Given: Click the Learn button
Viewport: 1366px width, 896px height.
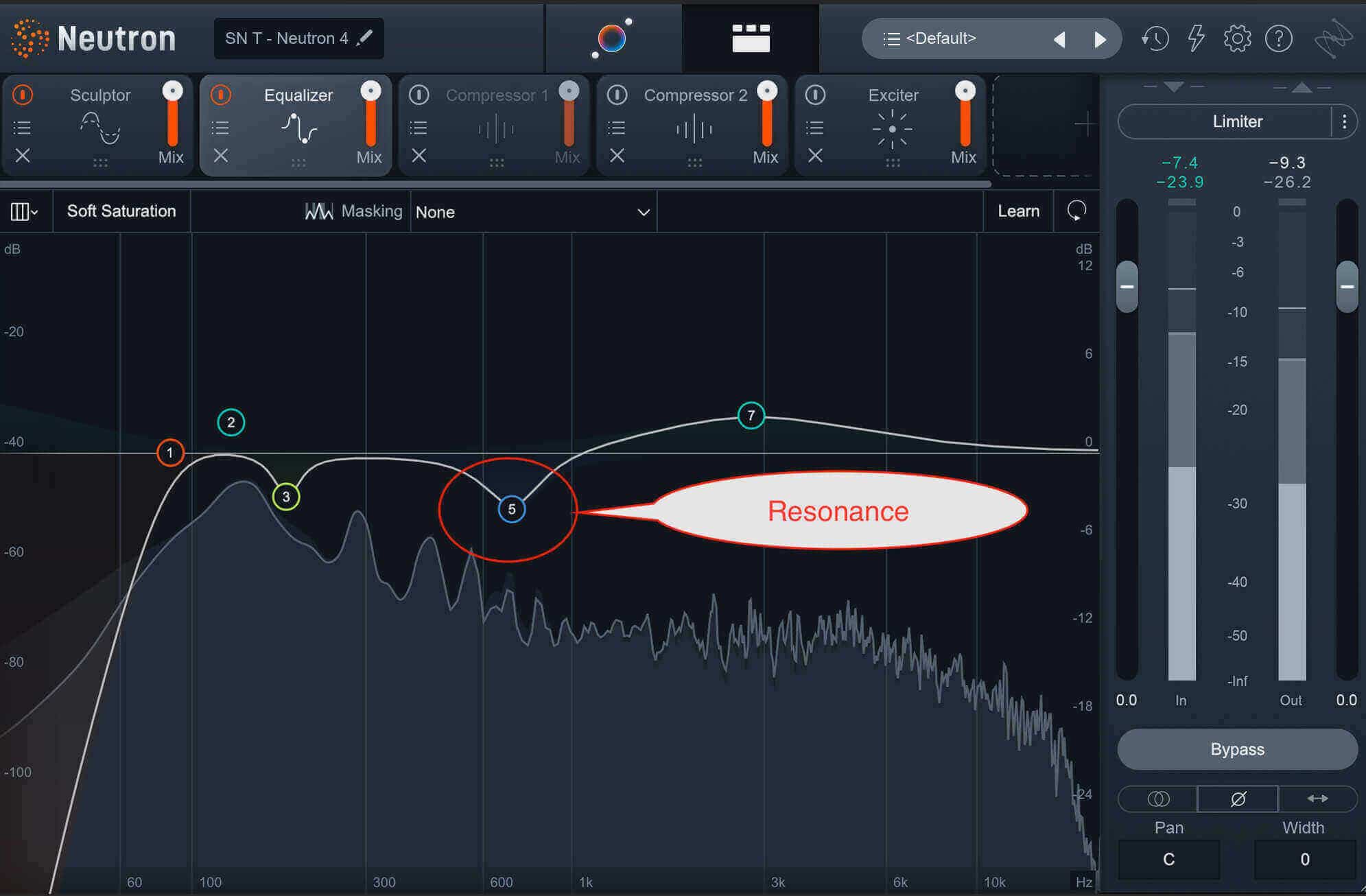Looking at the screenshot, I should [x=1018, y=211].
